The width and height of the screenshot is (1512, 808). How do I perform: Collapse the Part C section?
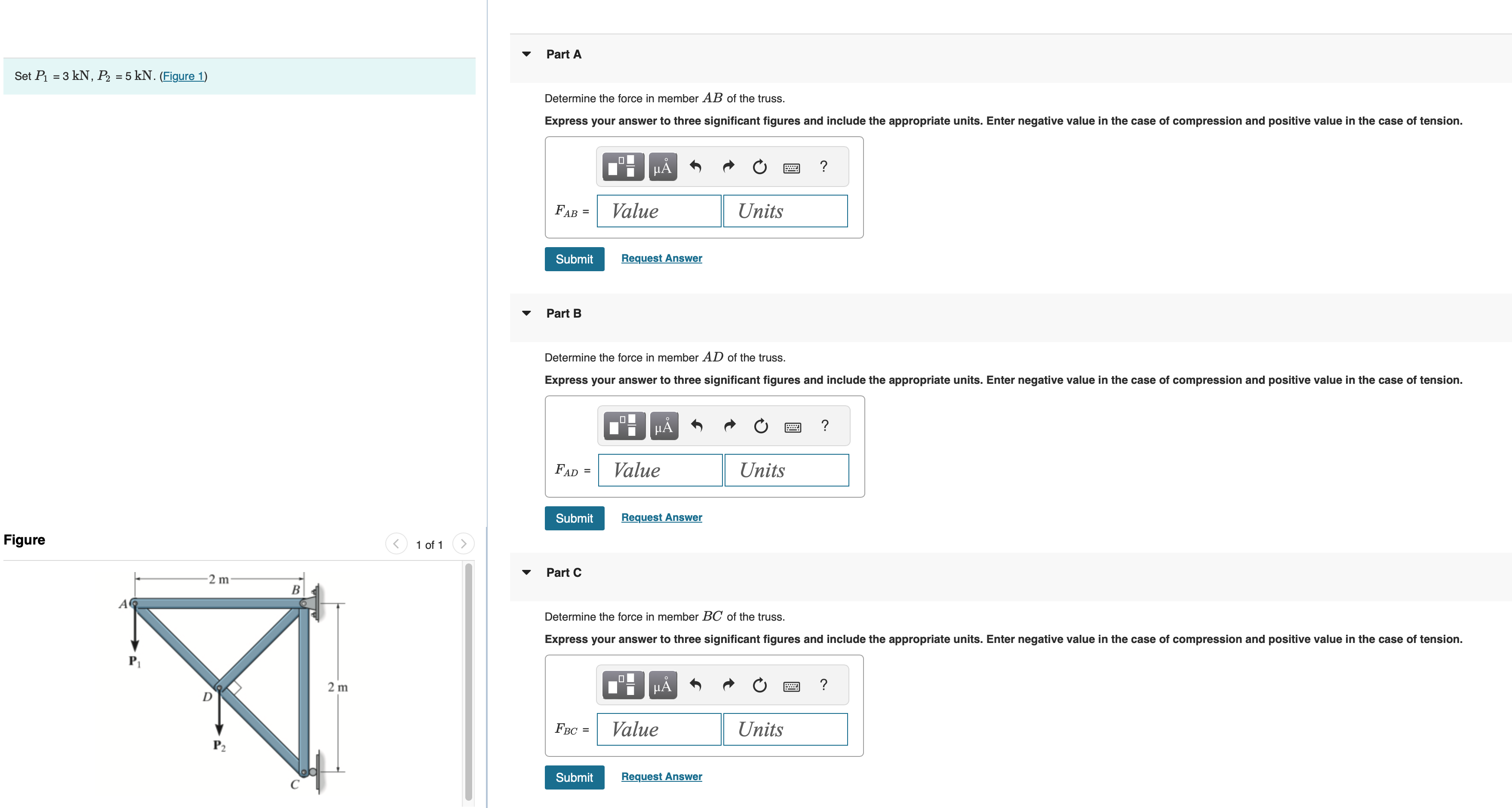526,573
